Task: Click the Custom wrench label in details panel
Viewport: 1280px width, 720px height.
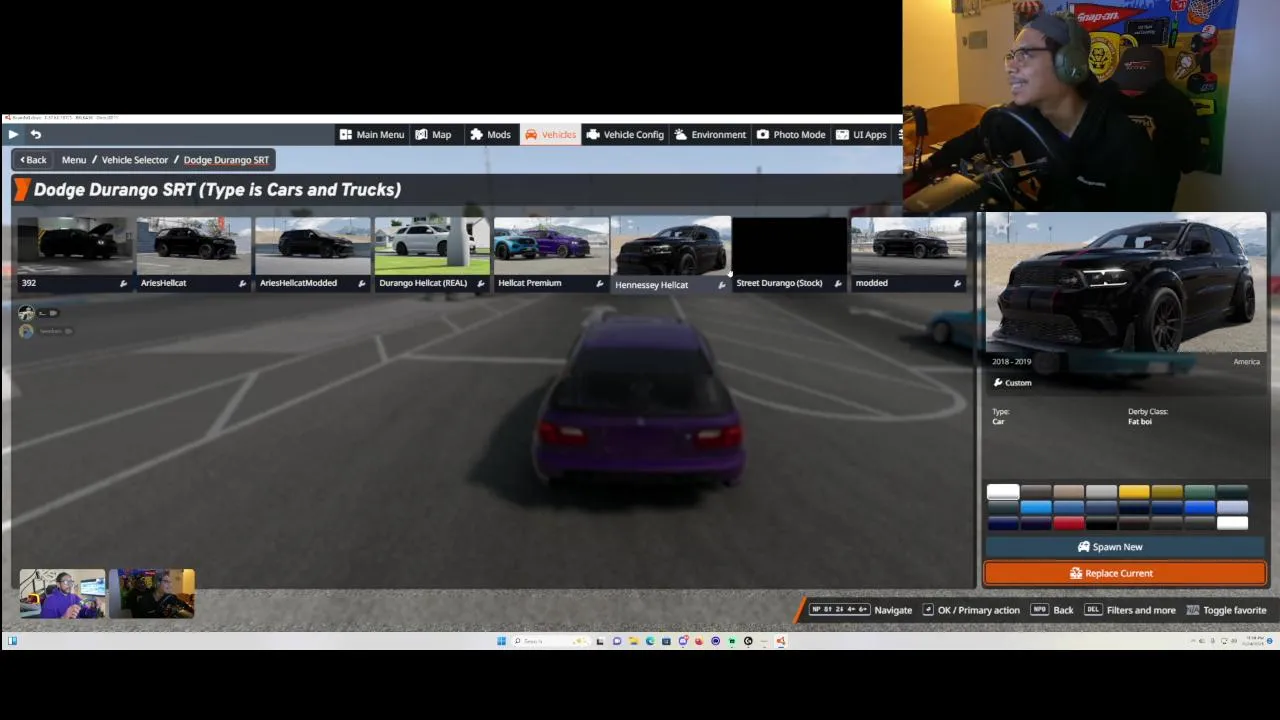Action: coord(1012,383)
